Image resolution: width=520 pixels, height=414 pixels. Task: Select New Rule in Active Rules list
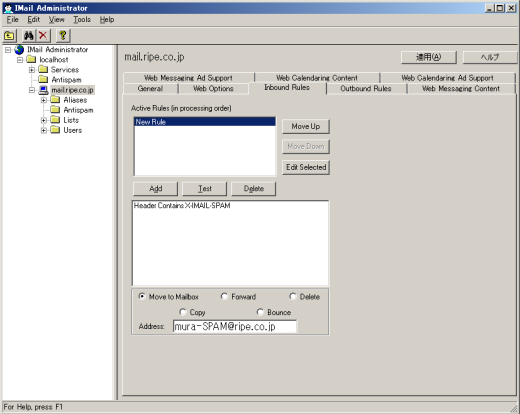pyautogui.click(x=205, y=122)
